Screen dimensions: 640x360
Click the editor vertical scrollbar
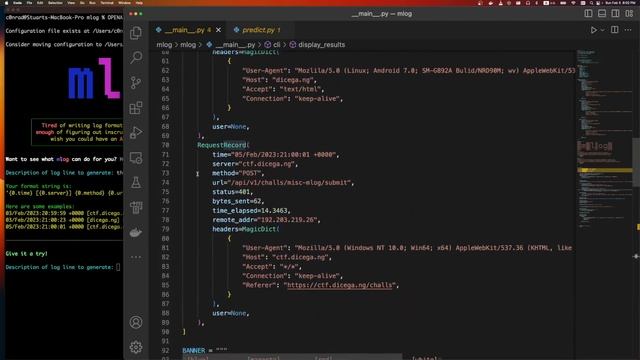coord(636,163)
